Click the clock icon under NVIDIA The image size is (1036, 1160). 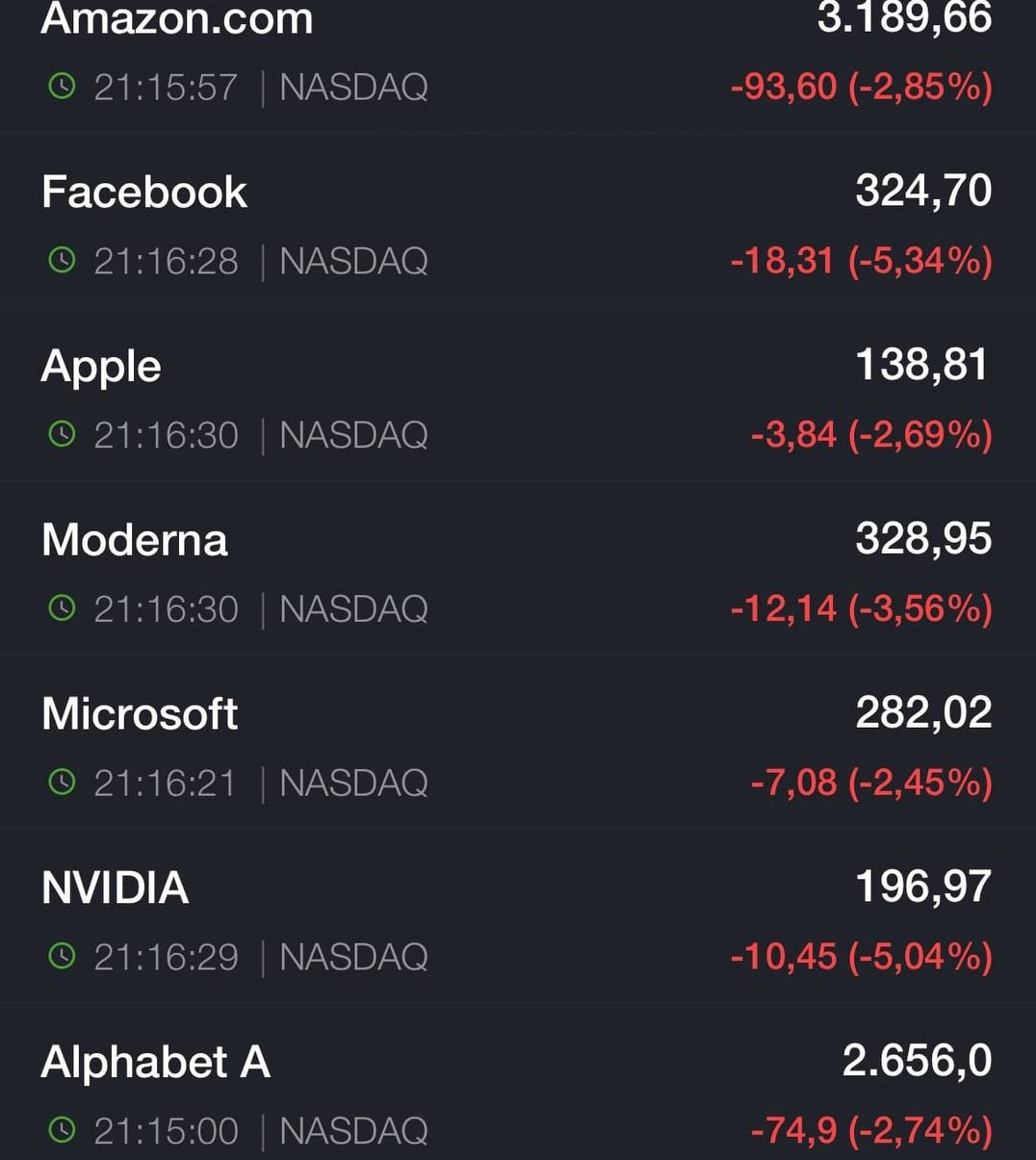(62, 957)
